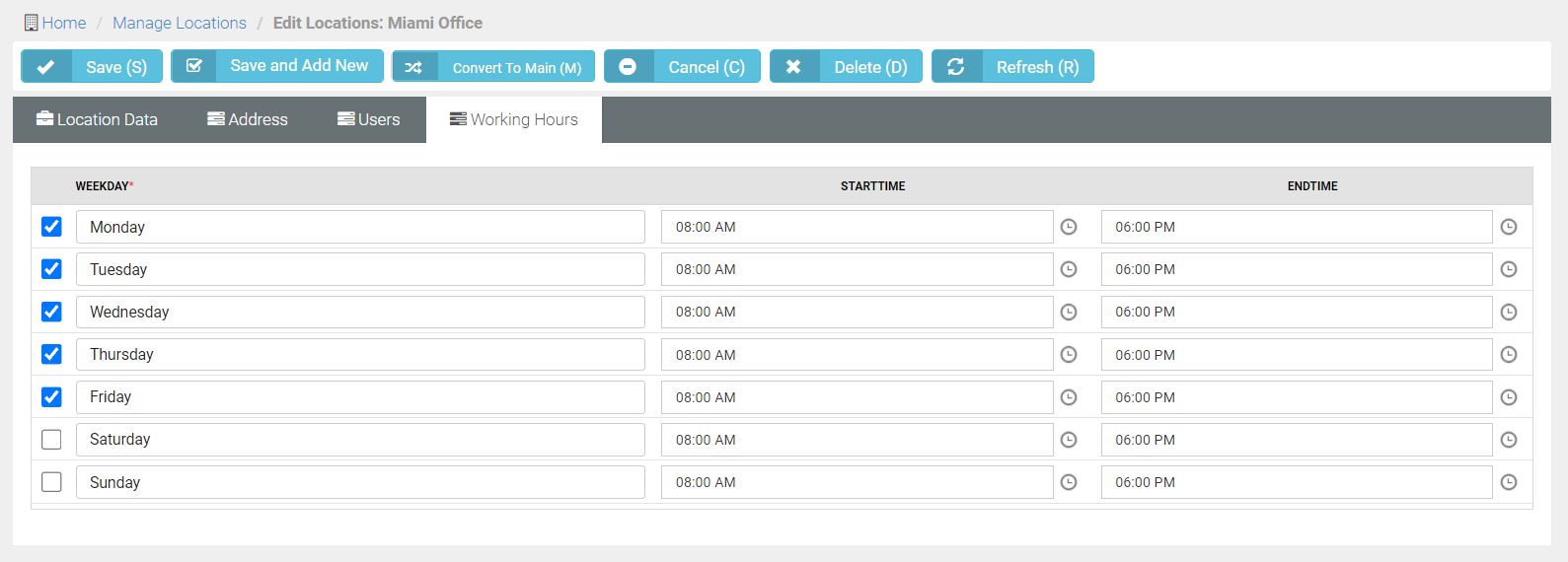1568x562 pixels.
Task: Open clock picker for Friday end time
Action: (x=1509, y=397)
